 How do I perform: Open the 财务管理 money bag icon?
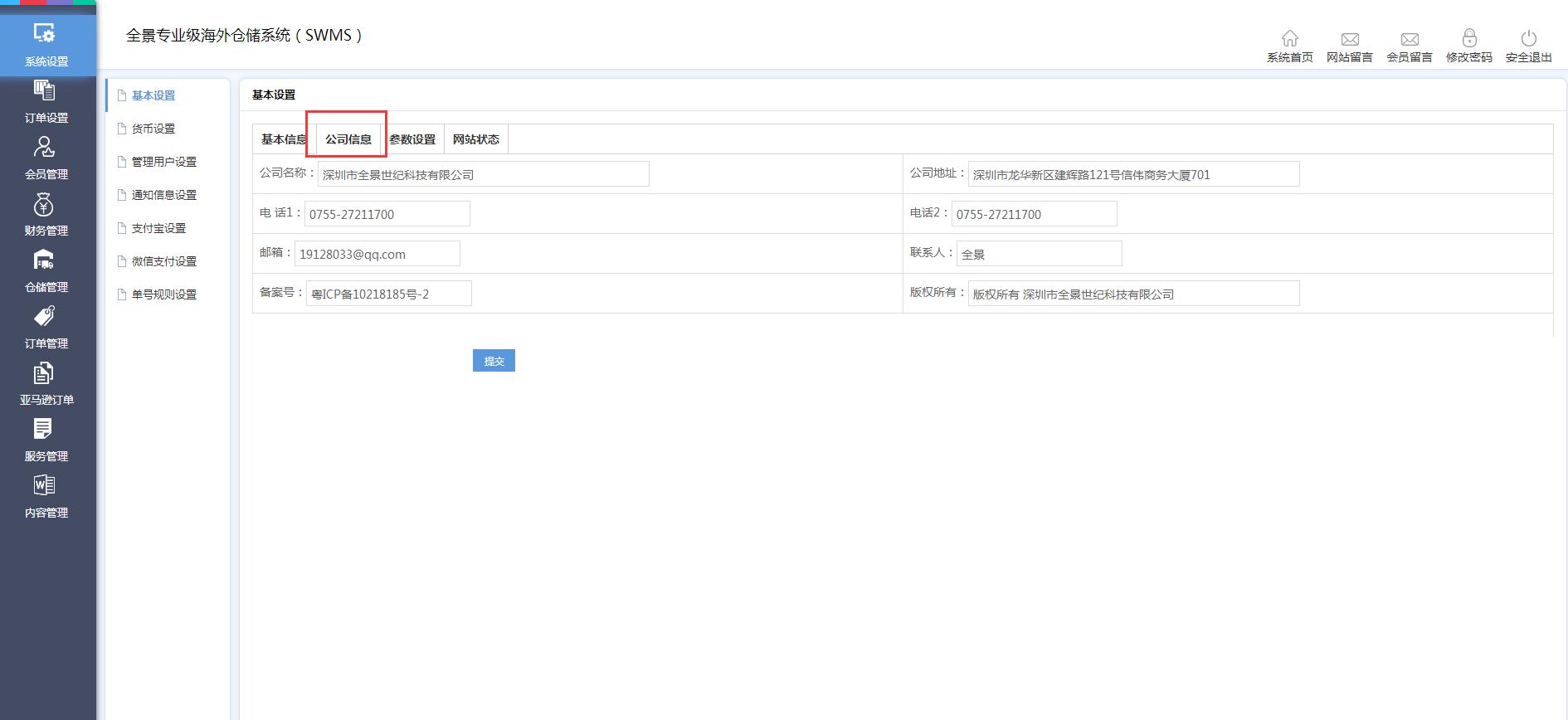tap(45, 204)
